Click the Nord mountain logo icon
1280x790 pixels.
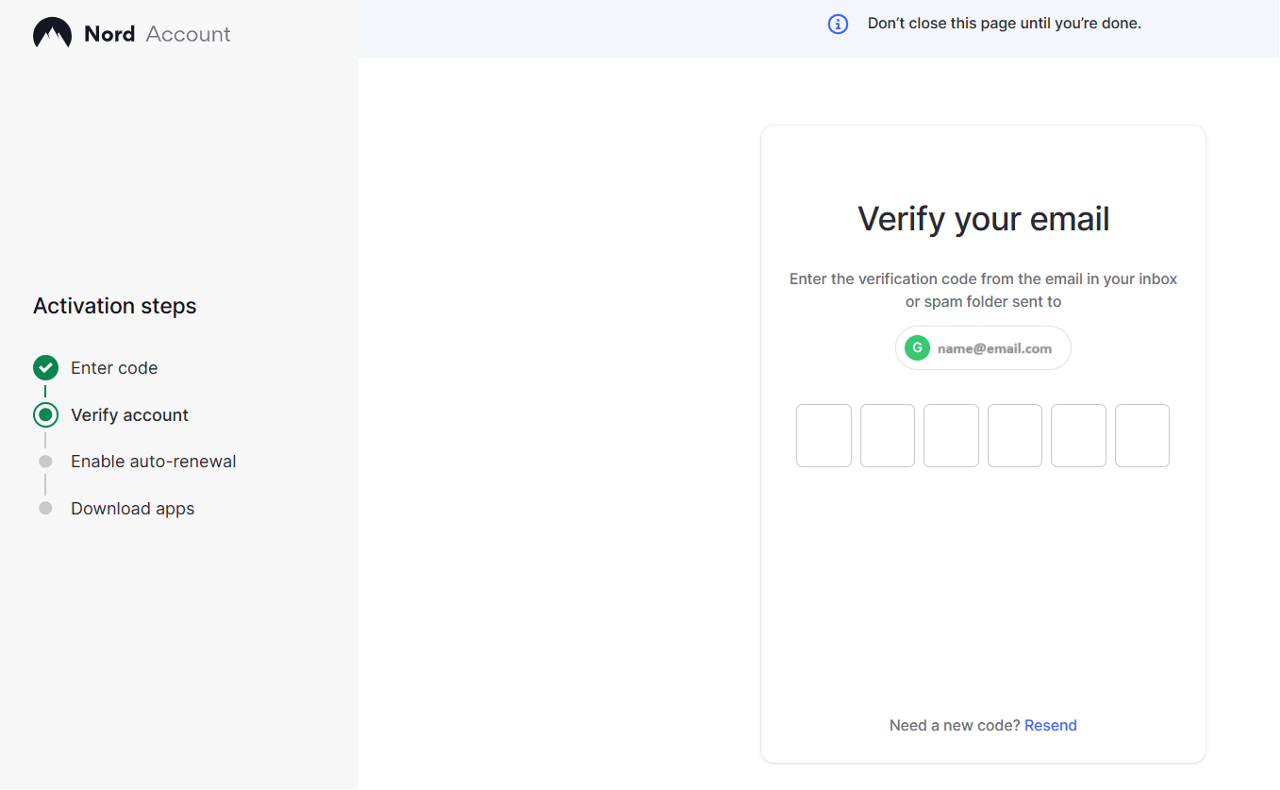tap(52, 34)
